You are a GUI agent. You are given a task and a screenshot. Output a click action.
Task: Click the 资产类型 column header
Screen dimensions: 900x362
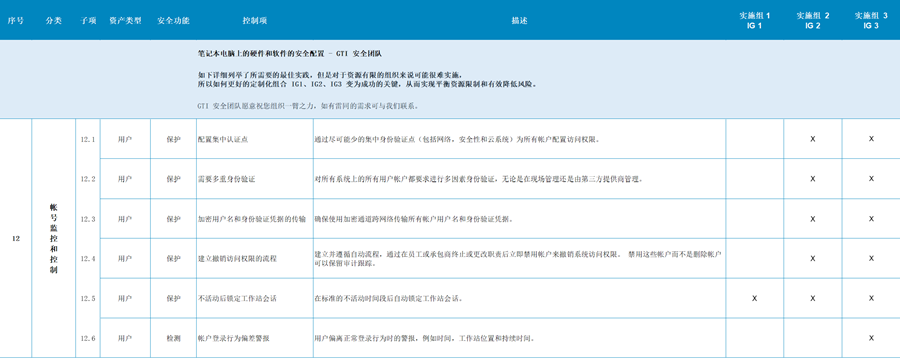coord(125,21)
